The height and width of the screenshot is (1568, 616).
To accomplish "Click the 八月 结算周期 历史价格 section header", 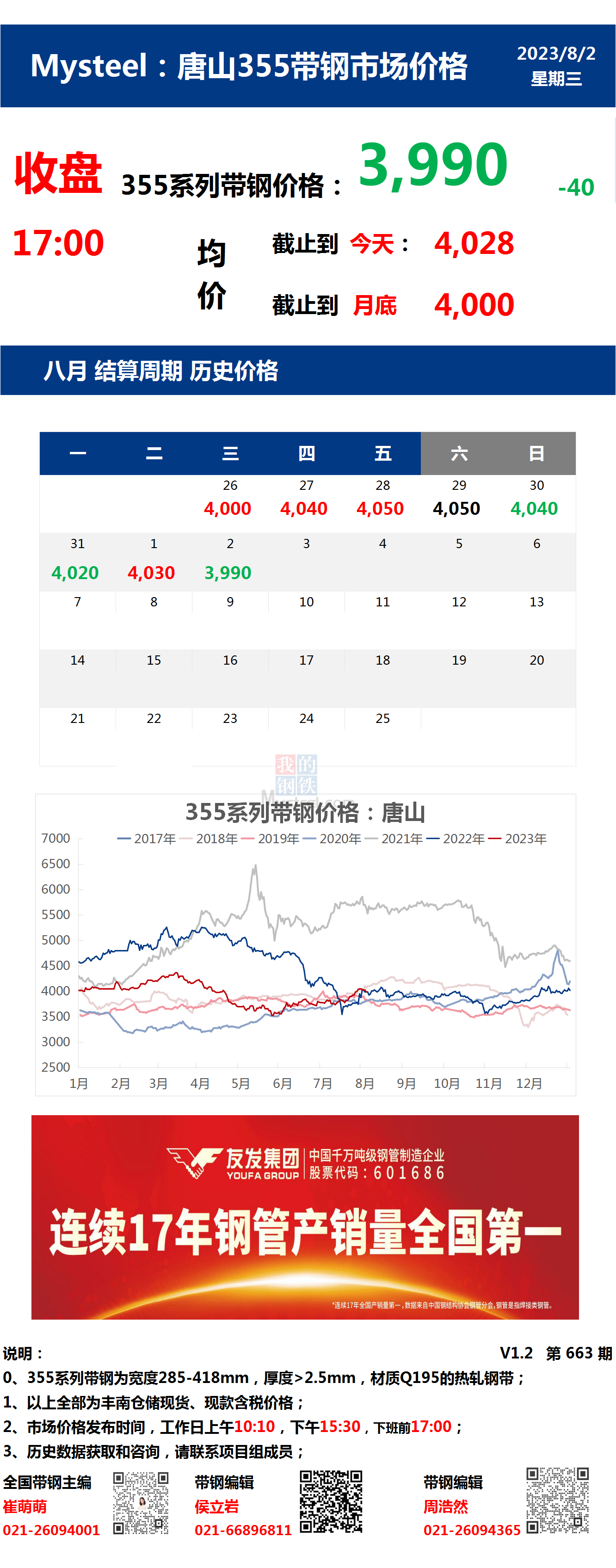I will click(x=160, y=370).
